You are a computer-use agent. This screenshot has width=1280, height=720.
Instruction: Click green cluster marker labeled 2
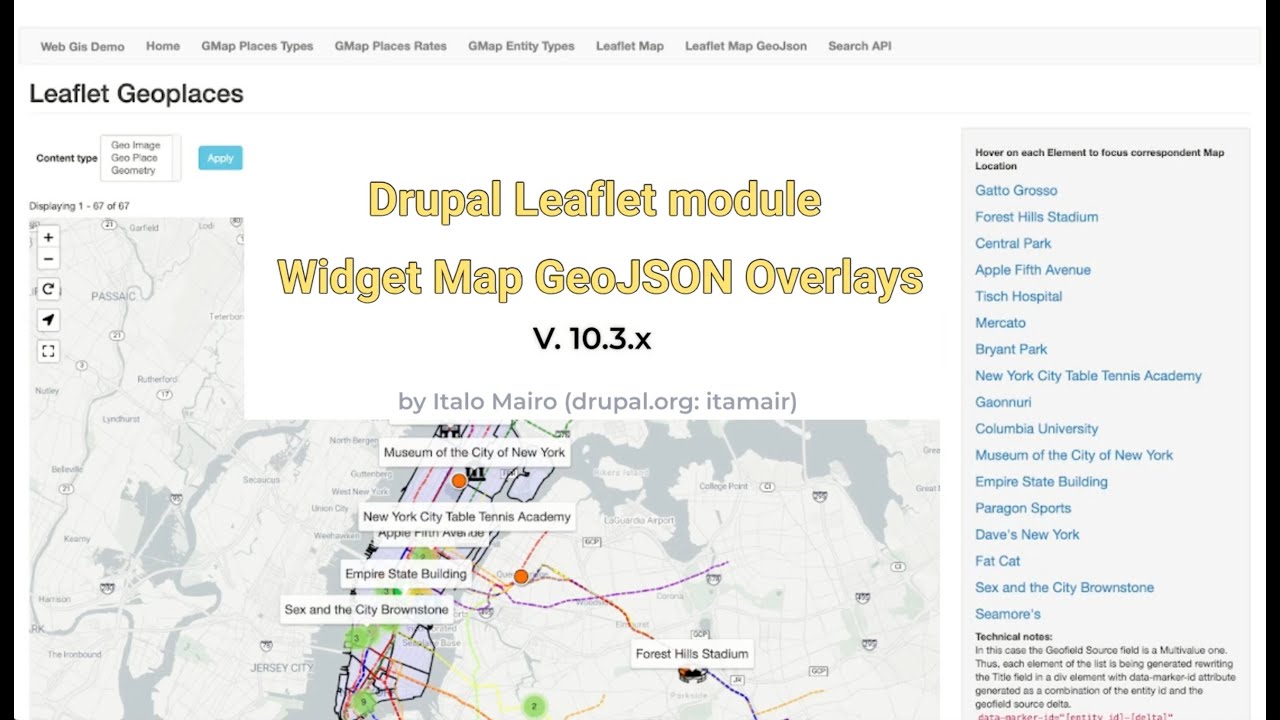pos(534,706)
